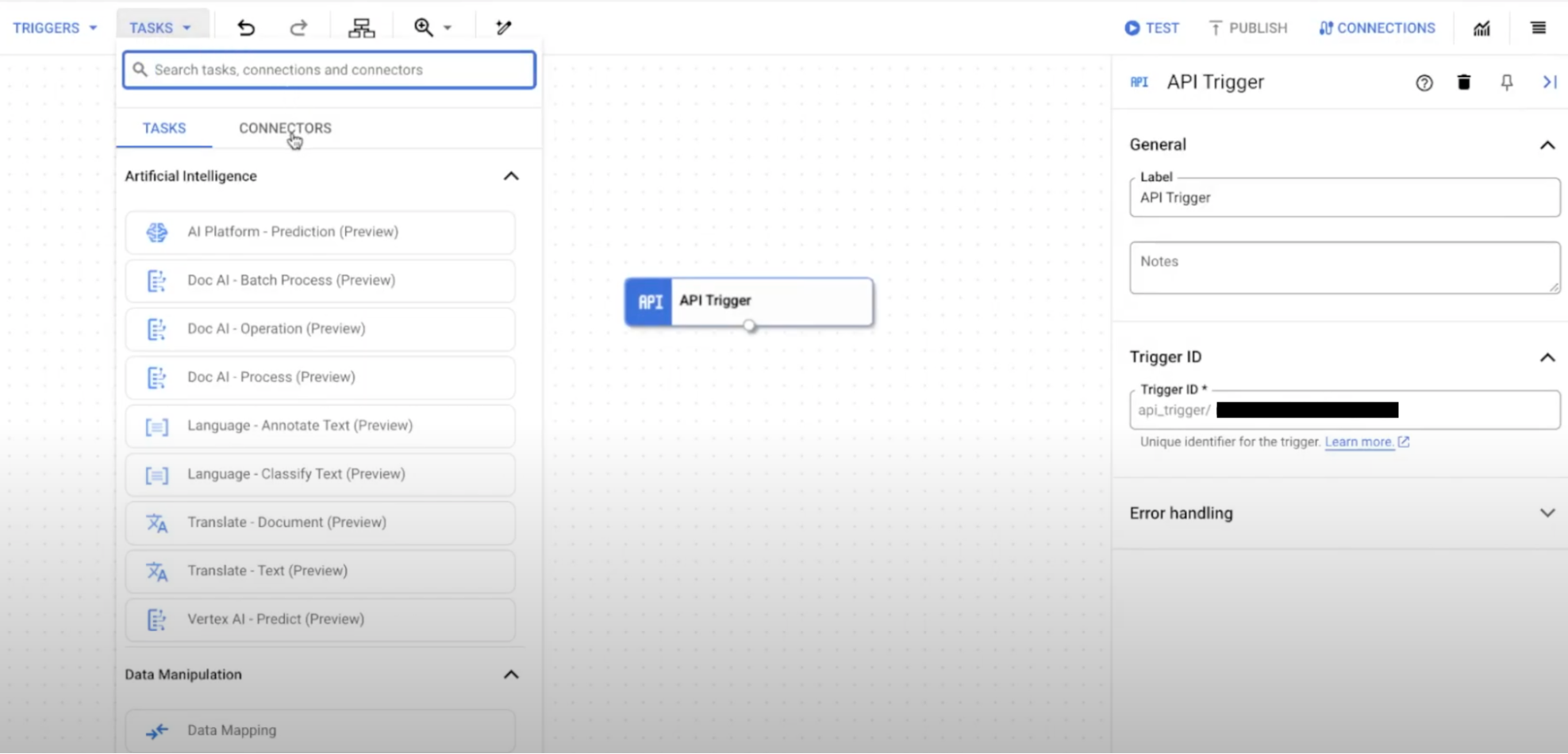Open the analytics monitoring icon near Connections
The width and height of the screenshot is (1568, 754).
(x=1482, y=28)
